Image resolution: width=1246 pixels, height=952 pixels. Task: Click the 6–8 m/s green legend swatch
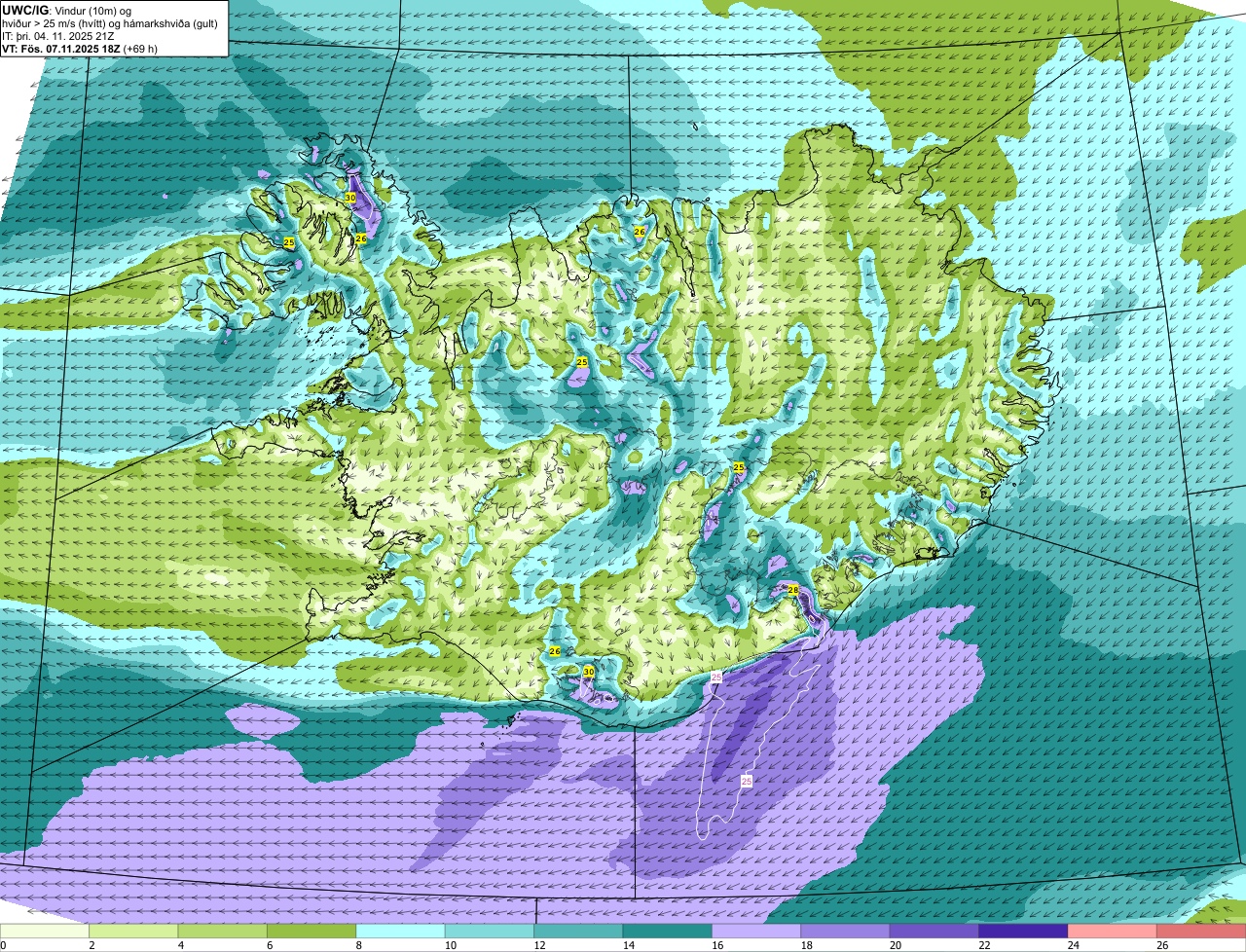point(311,932)
